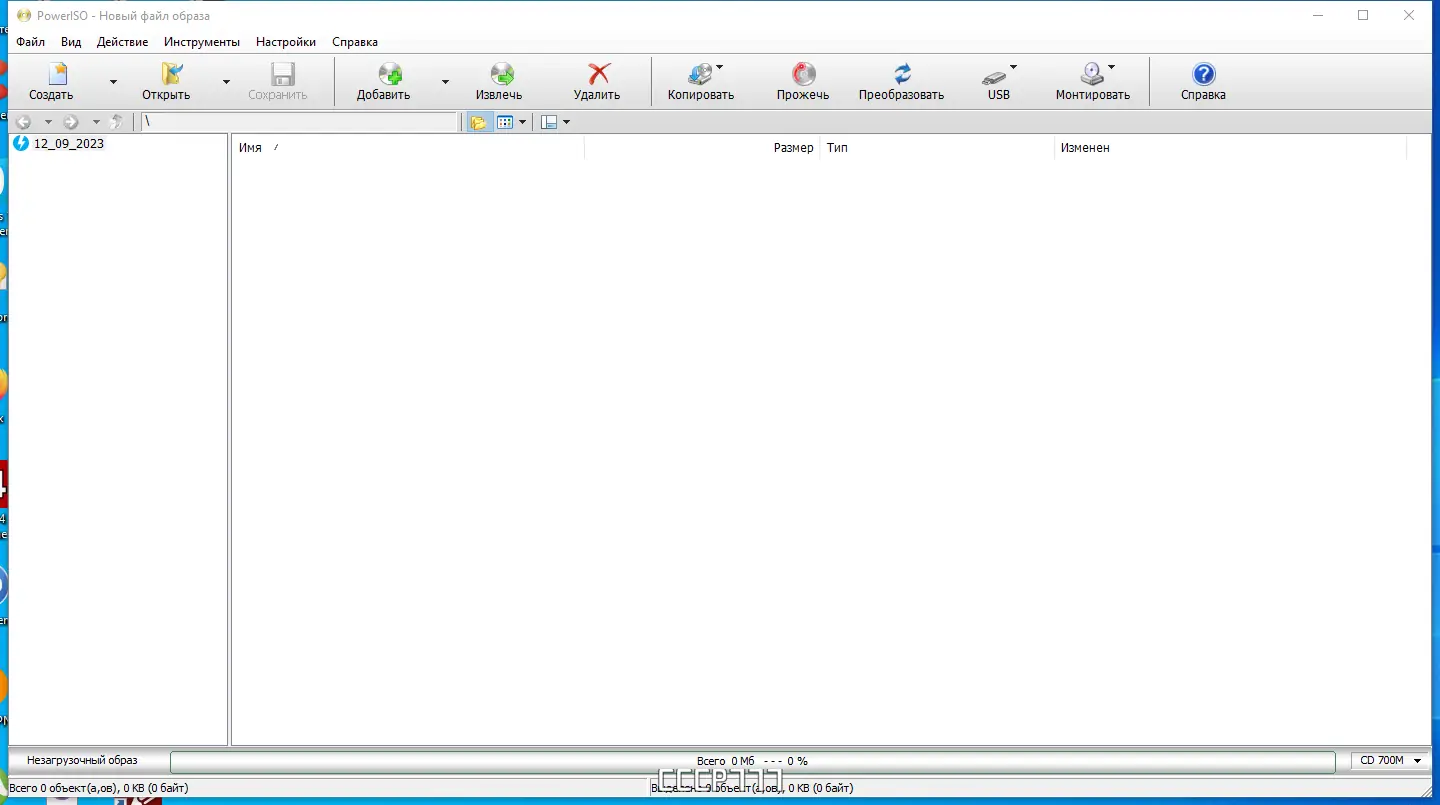Maximize the PowerISO window
This screenshot has height=805, width=1440.
[1363, 15]
